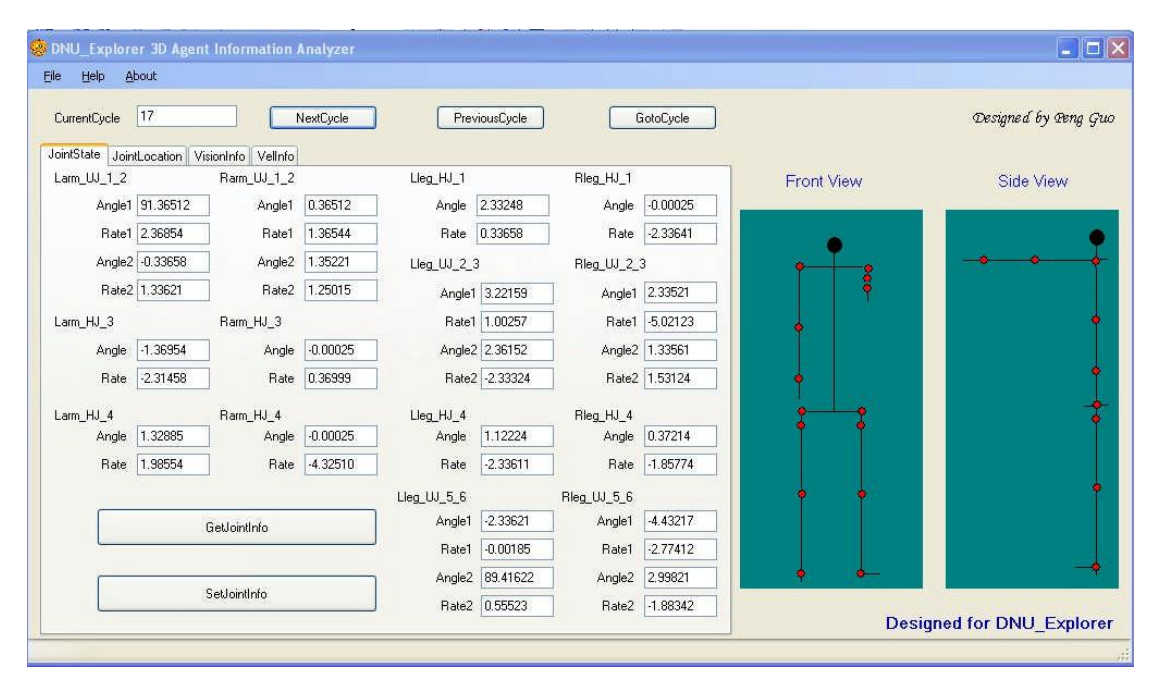Click Rleg_HJ_4 Angle field showing 0.37214
Viewport: 1155px width, 690px height.
point(681,436)
